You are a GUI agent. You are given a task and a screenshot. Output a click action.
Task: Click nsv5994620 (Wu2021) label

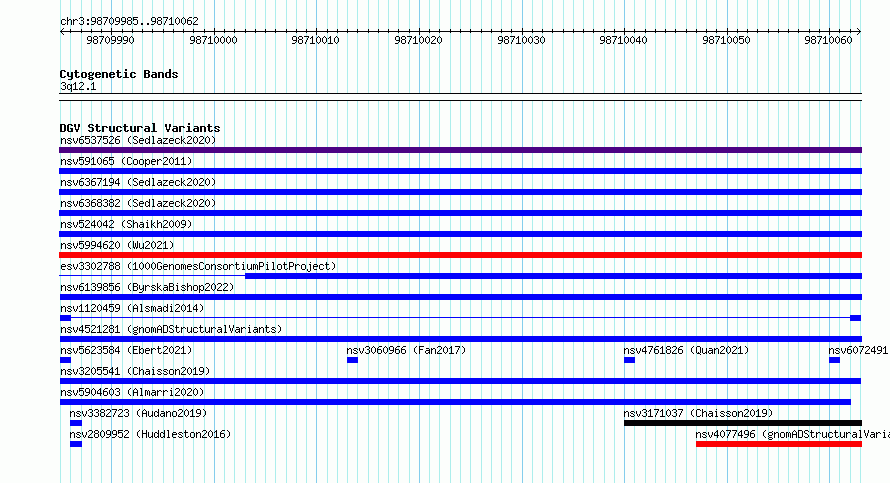coord(117,245)
